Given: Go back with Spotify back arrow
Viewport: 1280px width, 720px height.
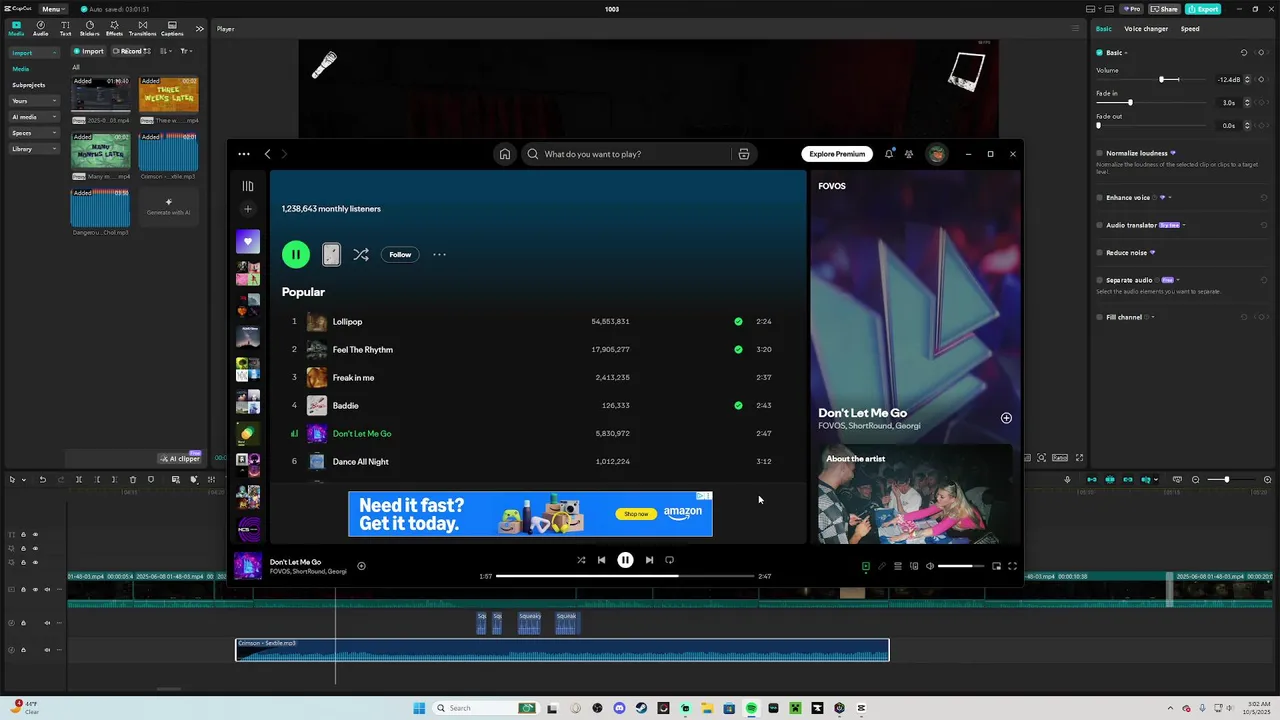Looking at the screenshot, I should coord(267,154).
